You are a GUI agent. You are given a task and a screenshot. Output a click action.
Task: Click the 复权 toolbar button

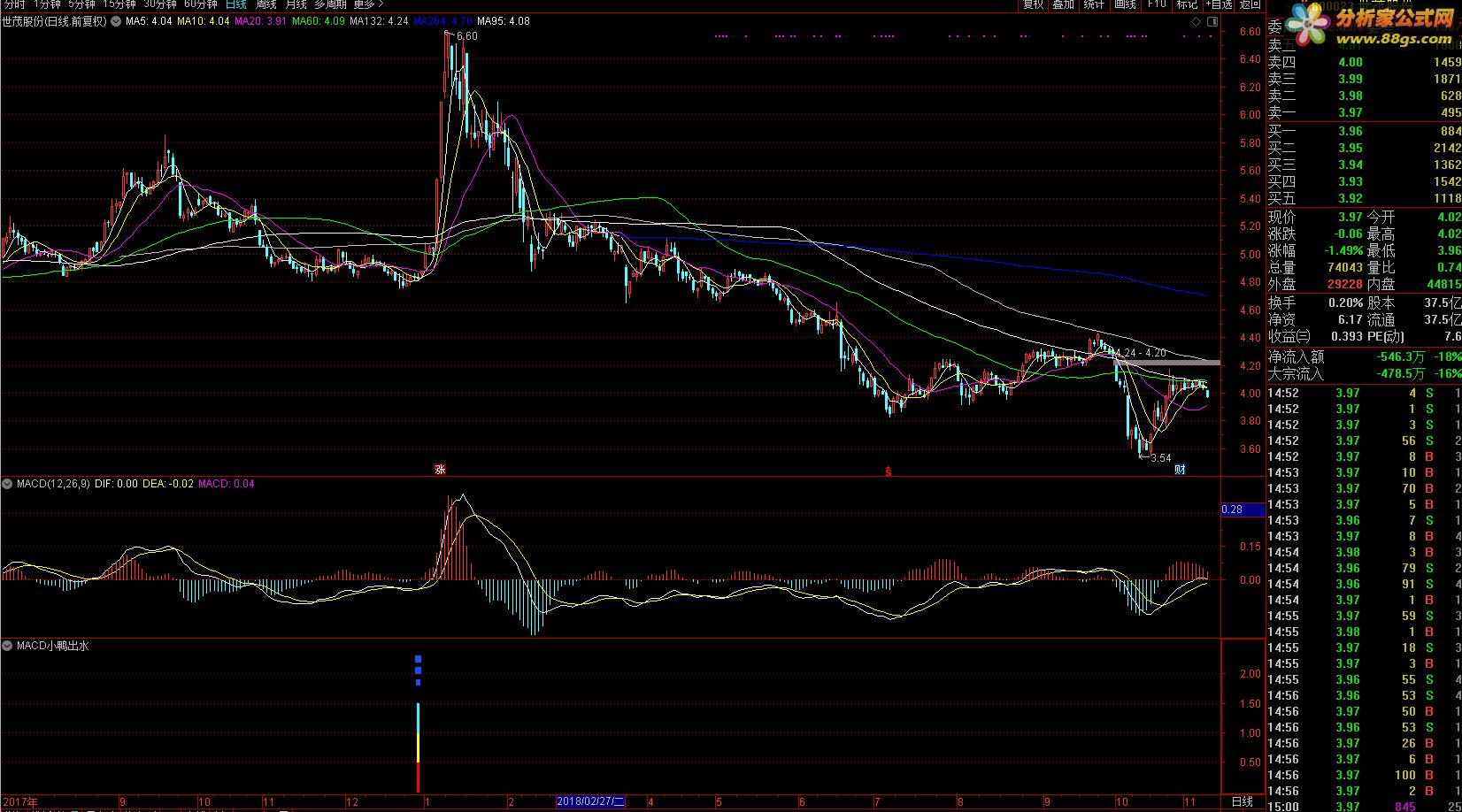pos(1033,4)
